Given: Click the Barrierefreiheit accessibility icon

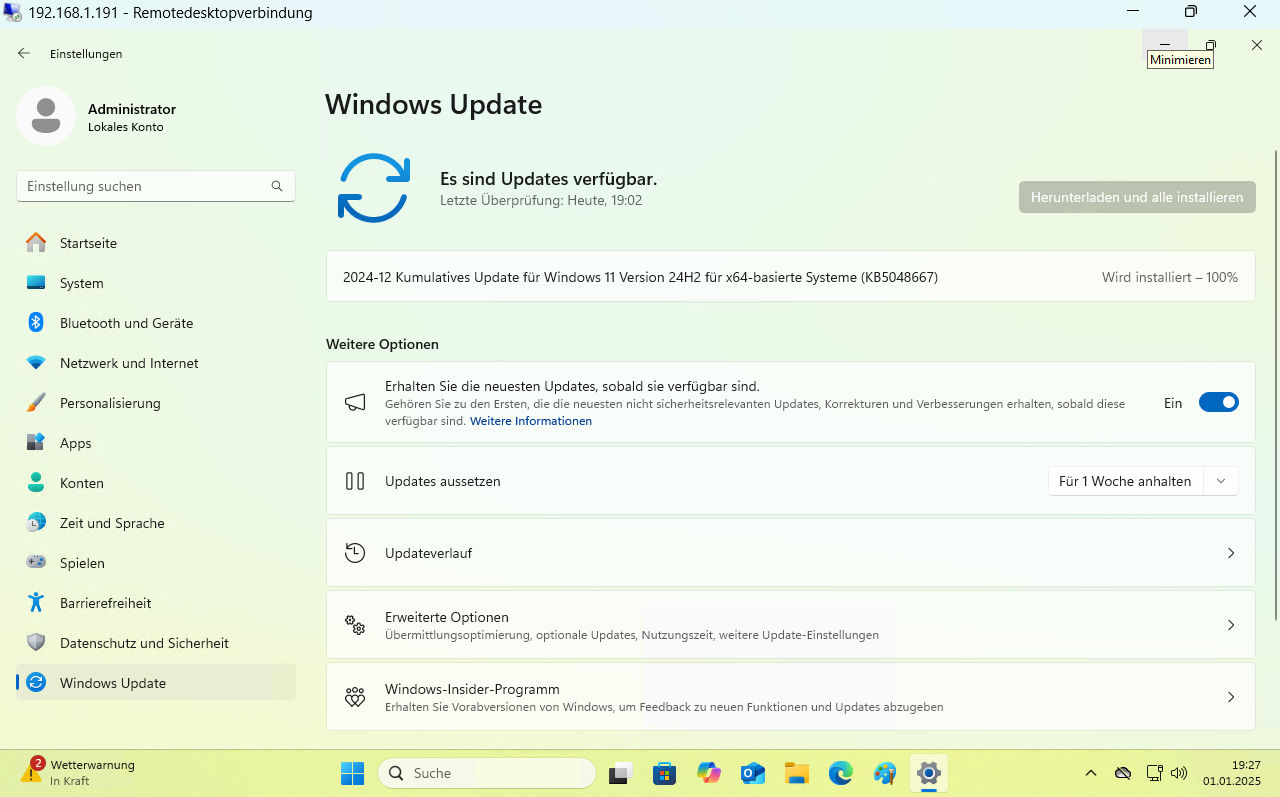Looking at the screenshot, I should [36, 603].
